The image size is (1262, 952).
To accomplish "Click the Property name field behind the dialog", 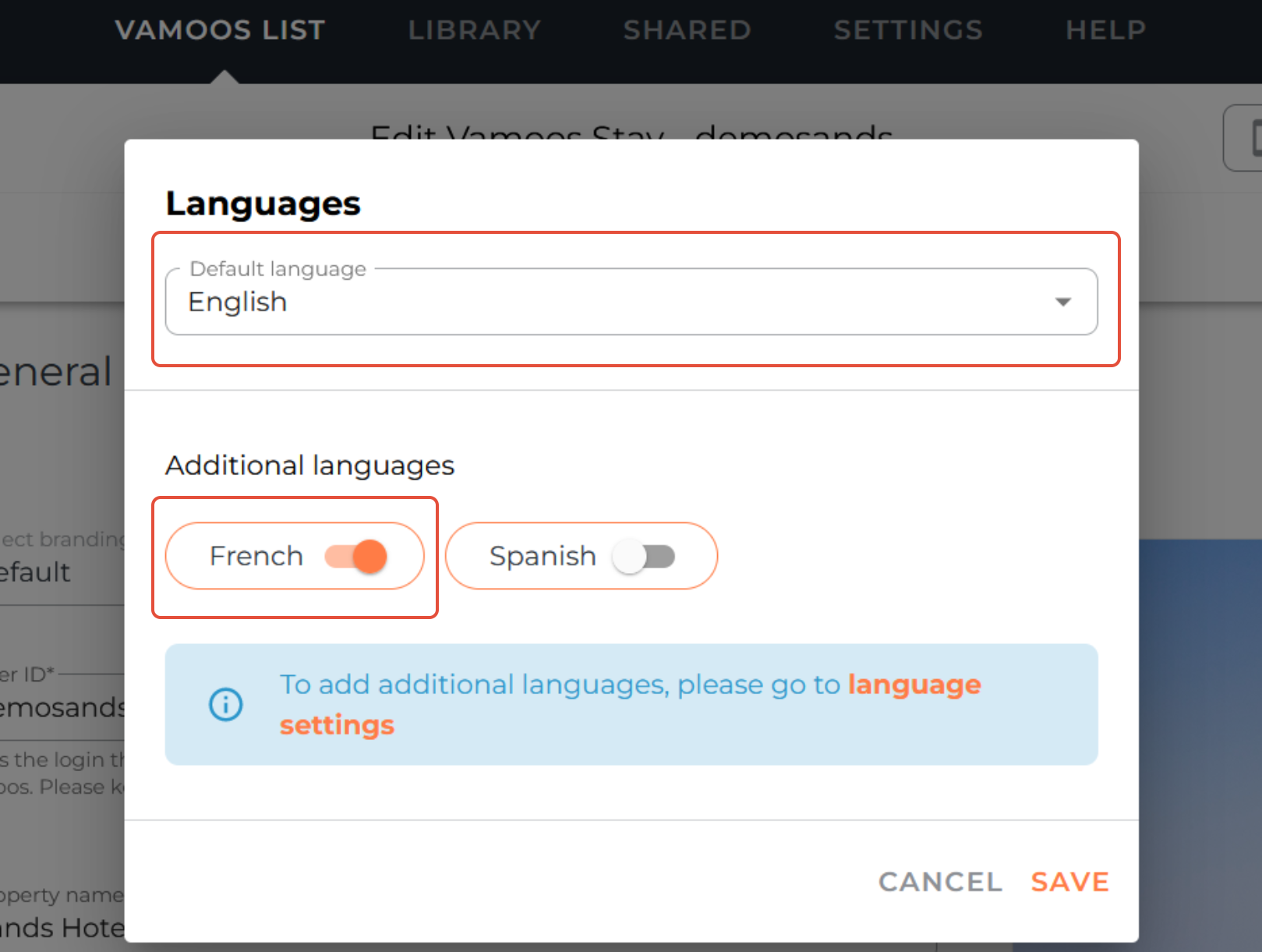I will (58, 927).
